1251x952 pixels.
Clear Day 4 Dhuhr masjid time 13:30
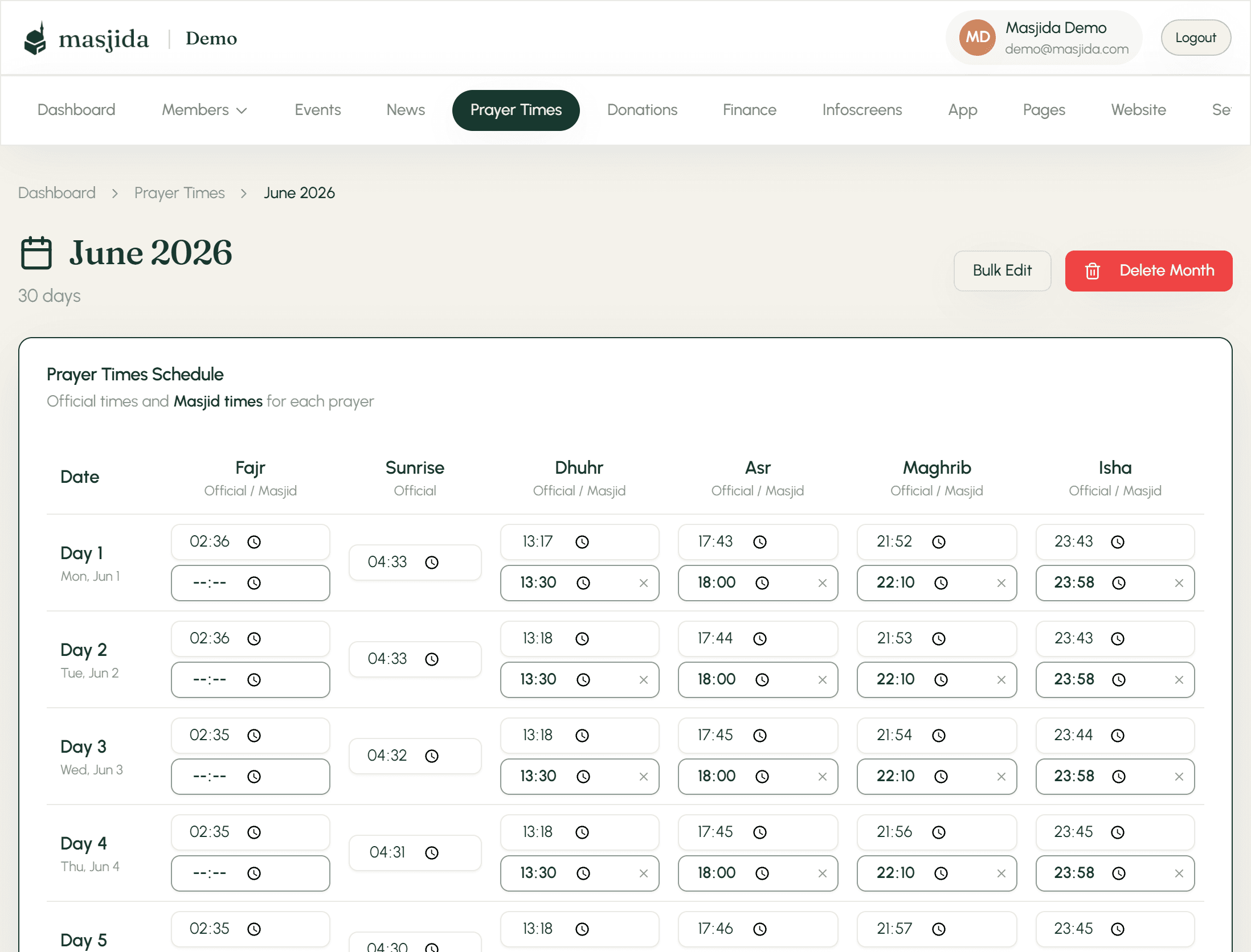644,873
